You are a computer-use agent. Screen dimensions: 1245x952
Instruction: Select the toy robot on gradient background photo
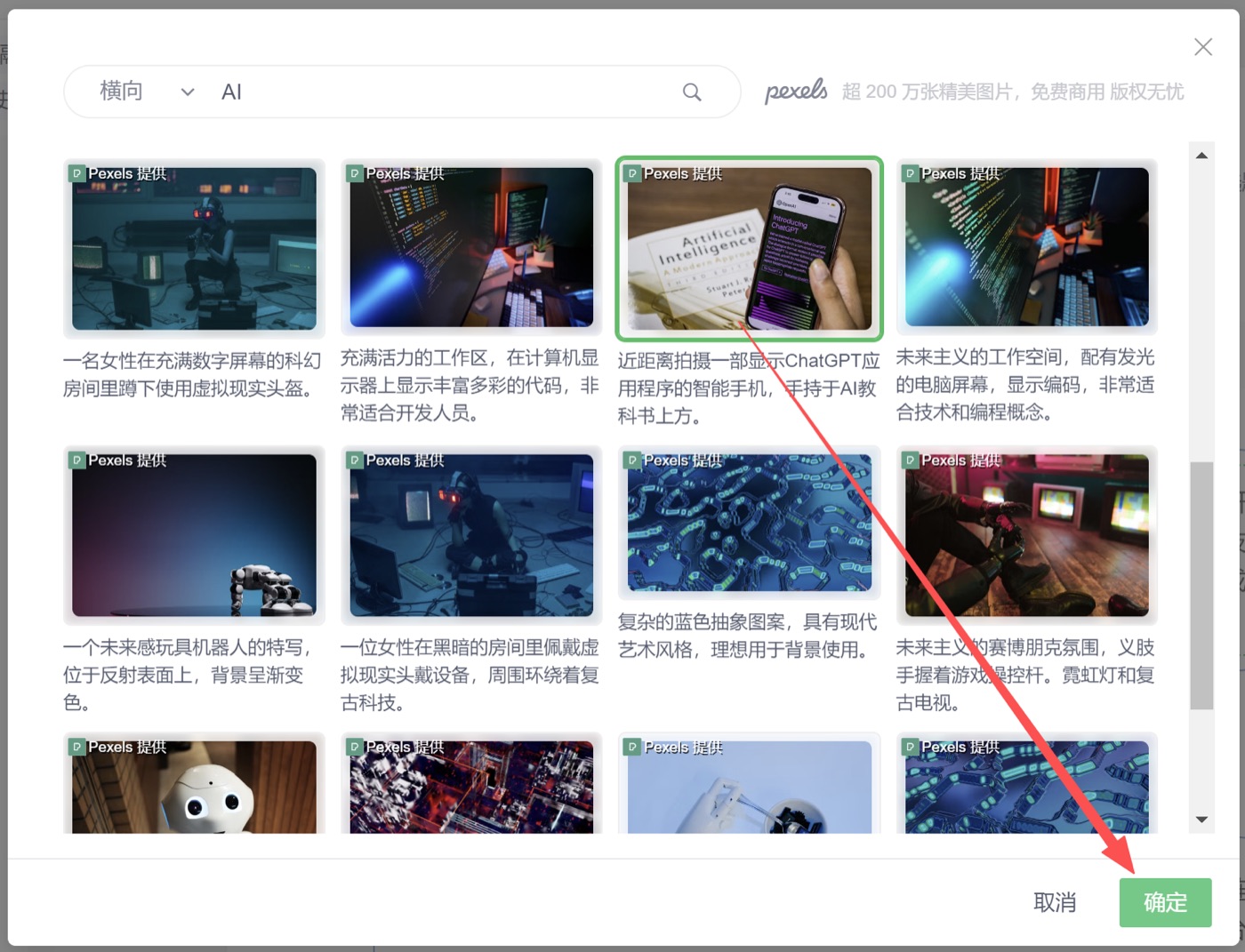[194, 535]
